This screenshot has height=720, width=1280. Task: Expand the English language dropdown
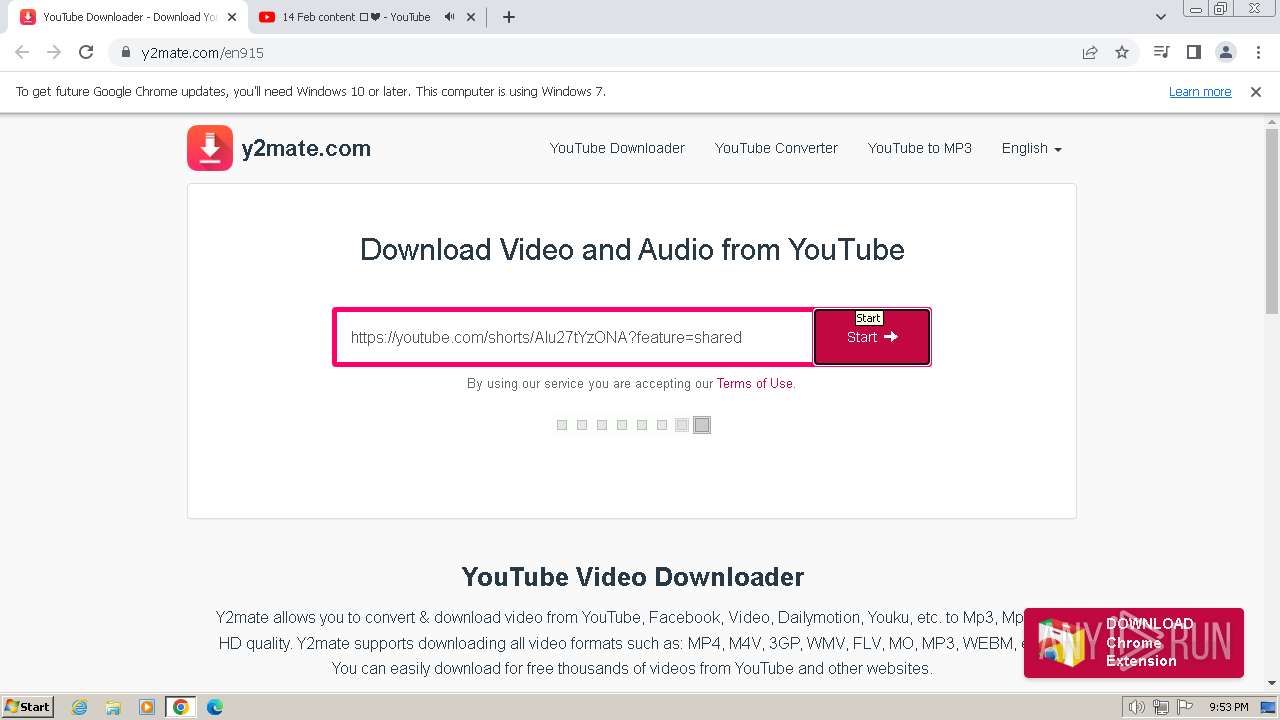tap(1032, 148)
